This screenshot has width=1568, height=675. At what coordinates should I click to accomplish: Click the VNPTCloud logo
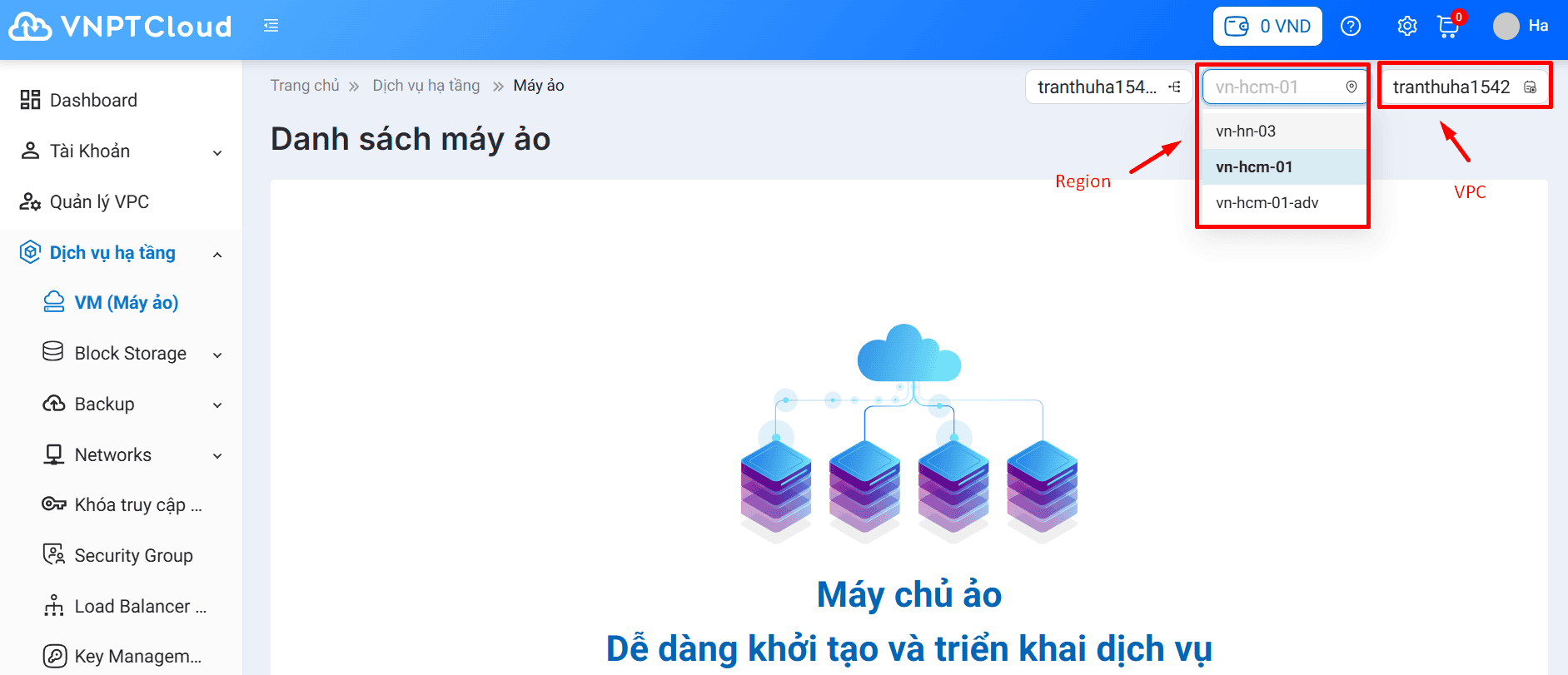pyautogui.click(x=120, y=27)
